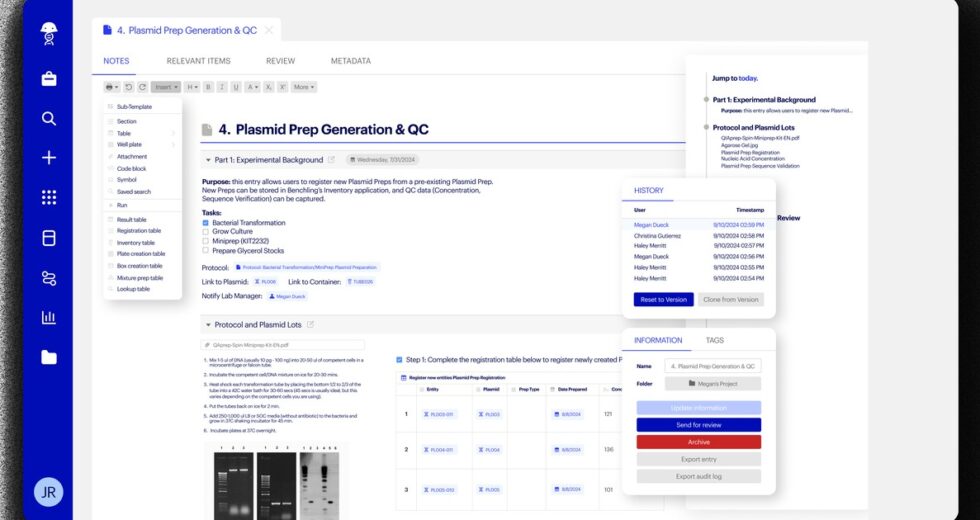Click Clone from Version button
Image resolution: width=980 pixels, height=520 pixels.
tap(730, 299)
